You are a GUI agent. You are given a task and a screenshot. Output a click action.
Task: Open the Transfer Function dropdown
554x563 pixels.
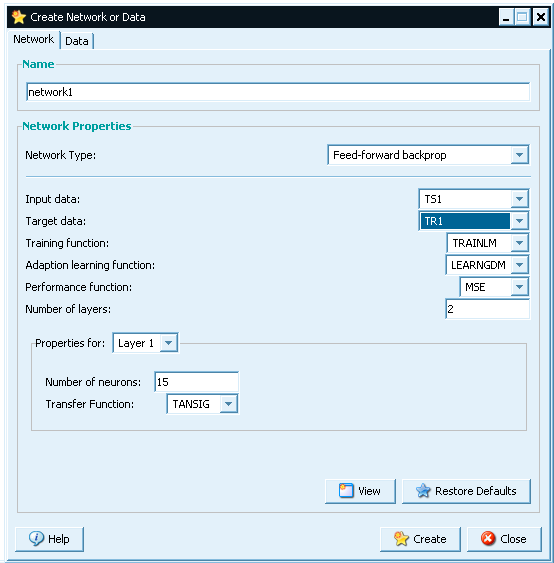pos(202,404)
